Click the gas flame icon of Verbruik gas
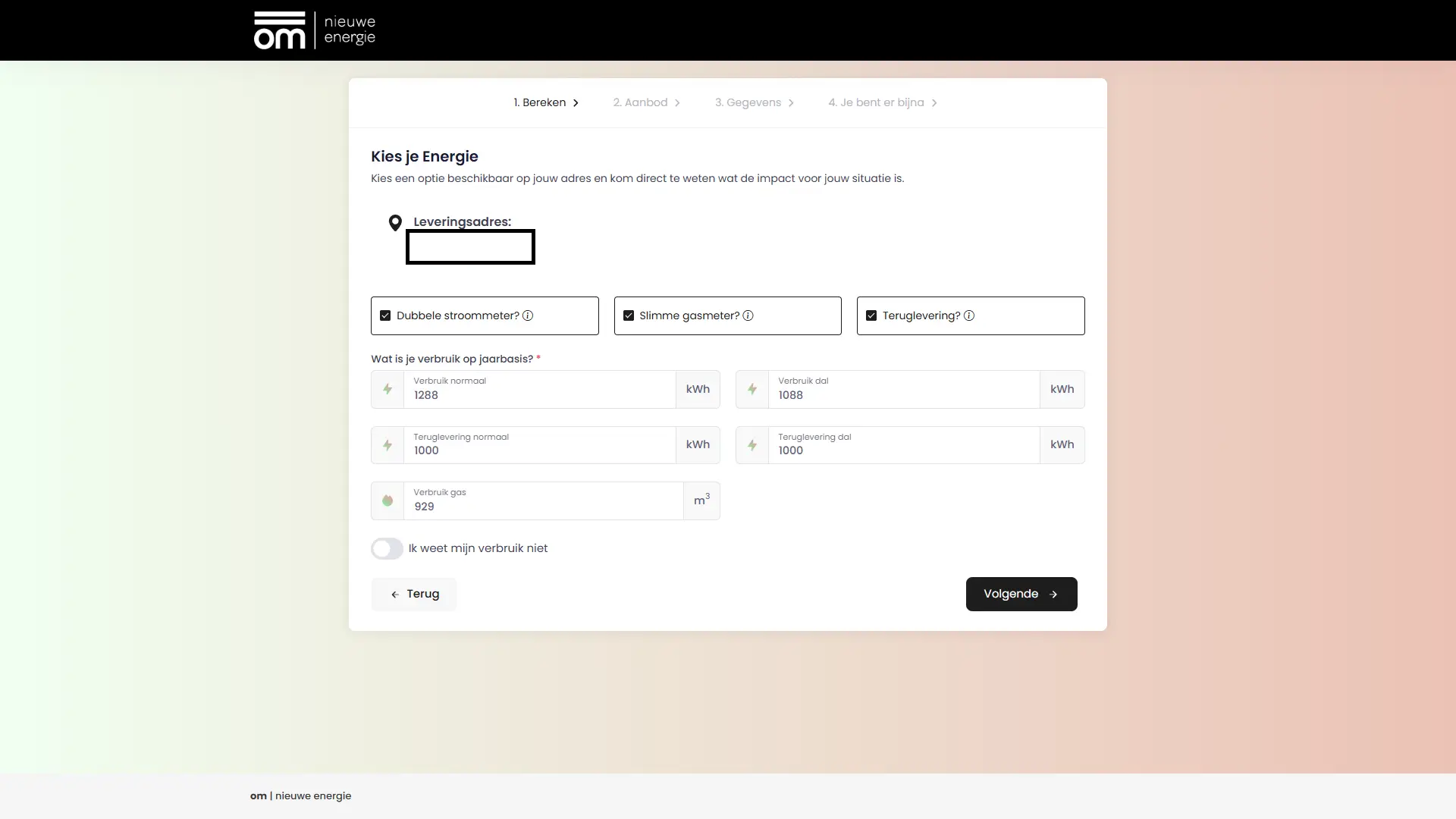 tap(388, 500)
